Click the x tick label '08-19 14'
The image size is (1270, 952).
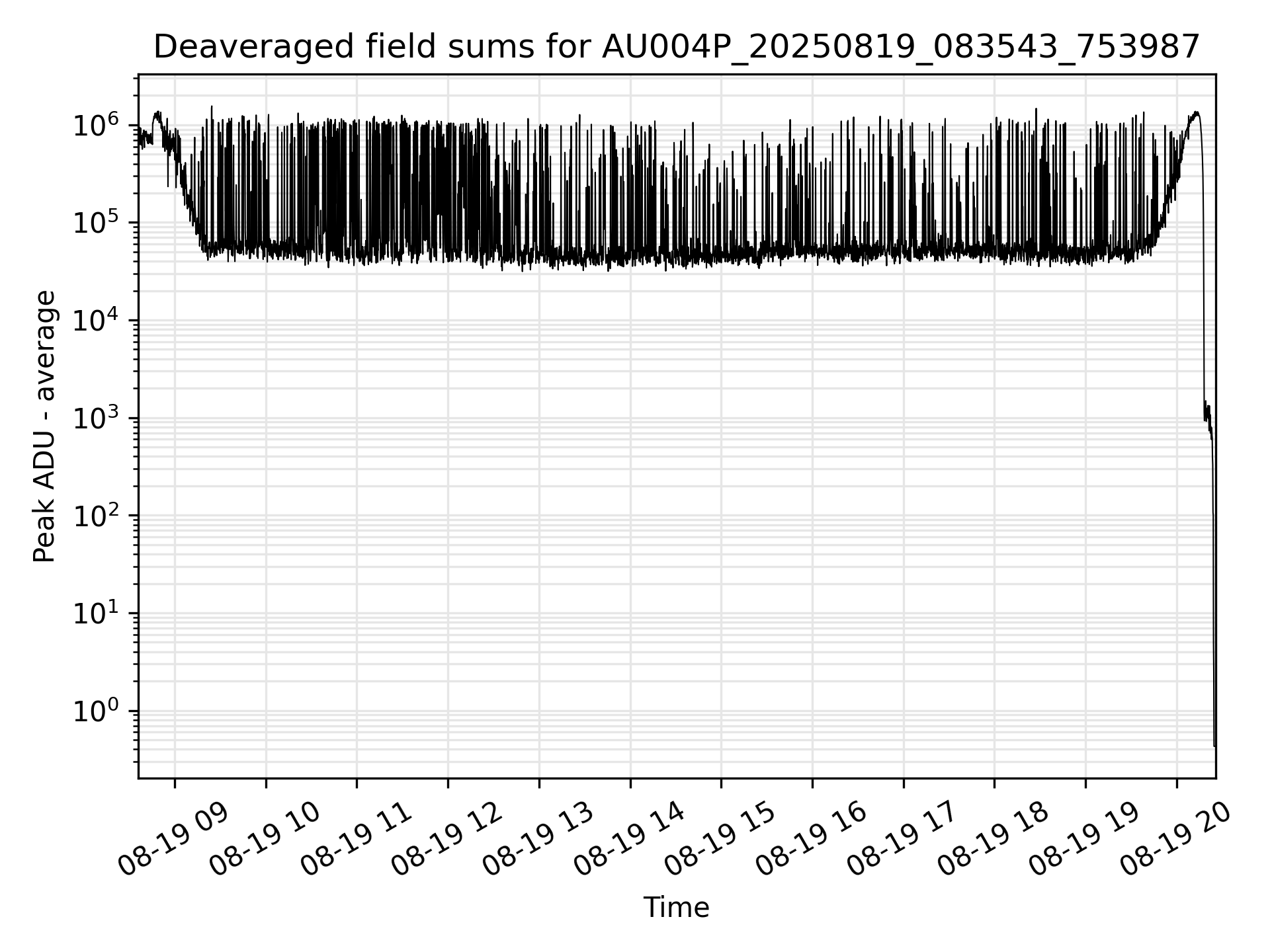click(x=629, y=840)
